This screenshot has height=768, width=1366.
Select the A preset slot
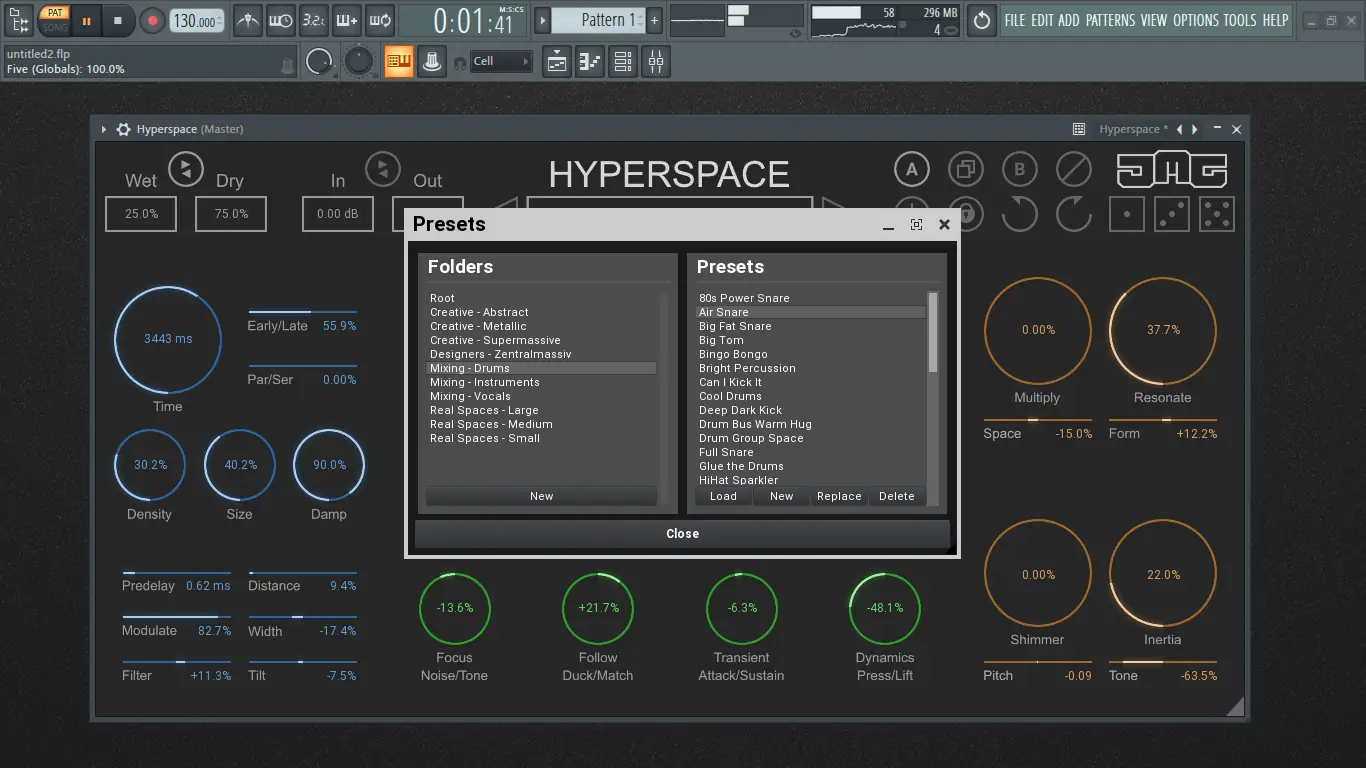(x=911, y=170)
